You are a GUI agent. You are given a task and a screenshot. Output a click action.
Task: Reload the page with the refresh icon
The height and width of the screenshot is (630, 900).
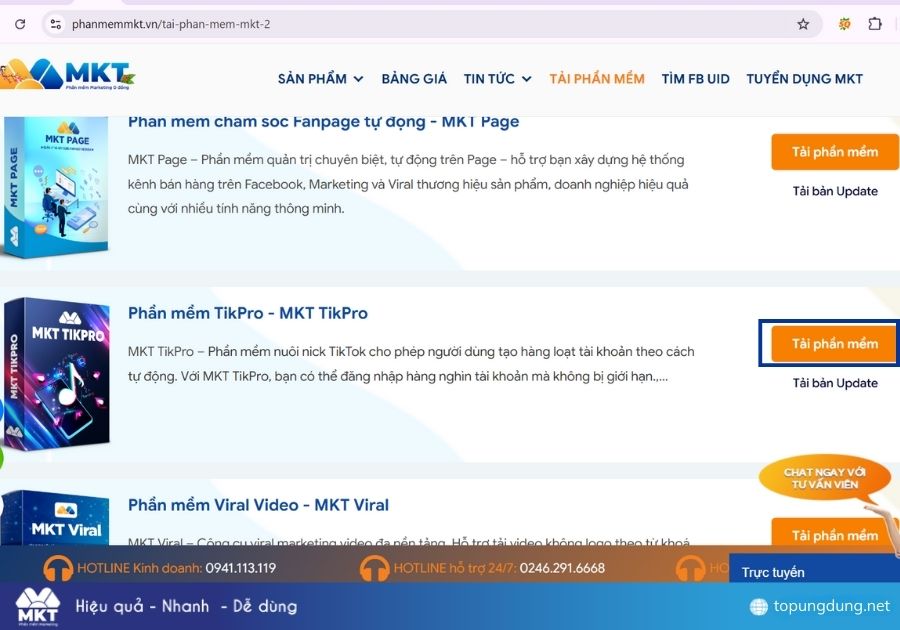coord(20,24)
